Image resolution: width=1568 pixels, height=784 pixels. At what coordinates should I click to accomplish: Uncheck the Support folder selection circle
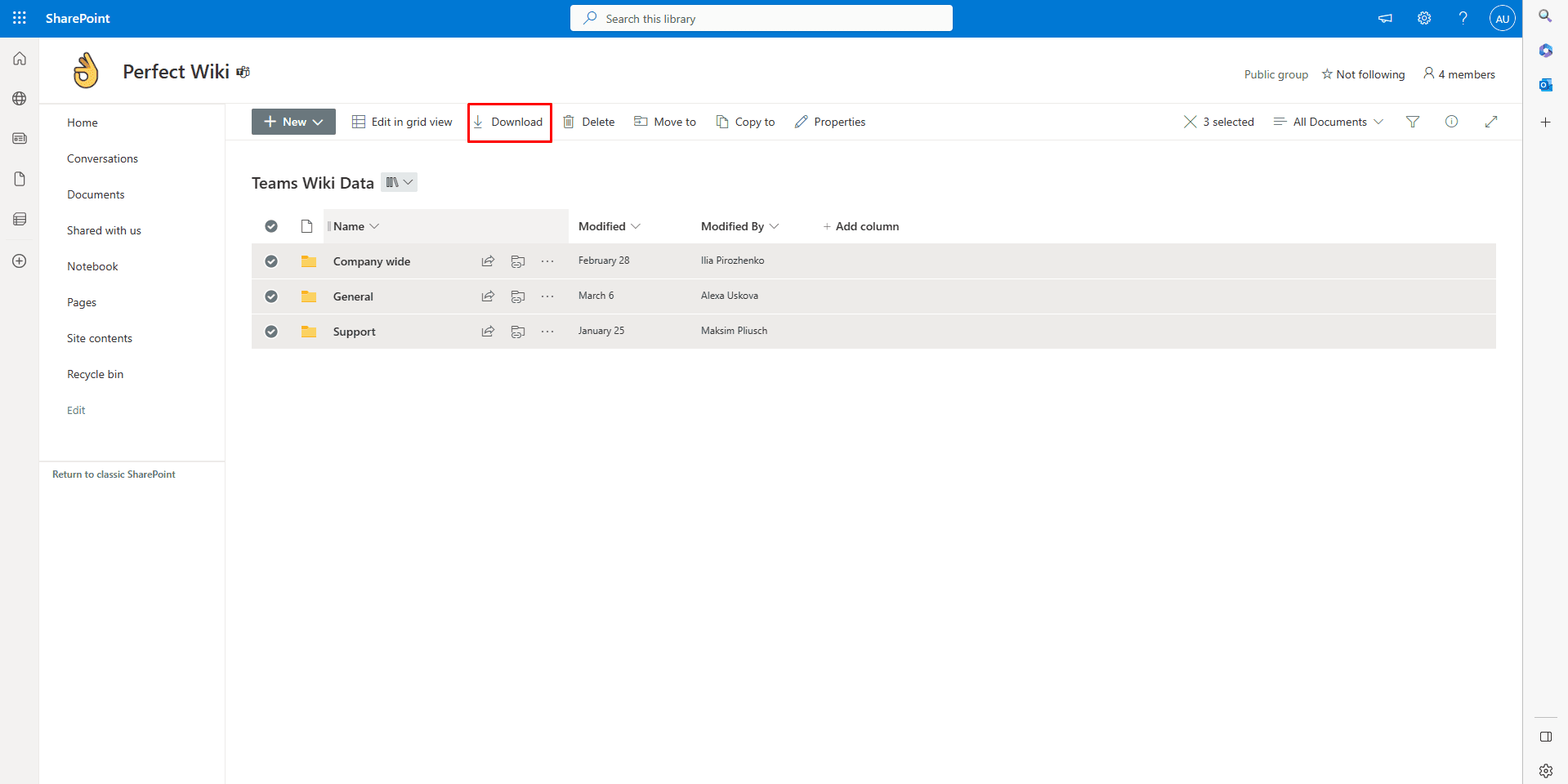pyautogui.click(x=270, y=332)
